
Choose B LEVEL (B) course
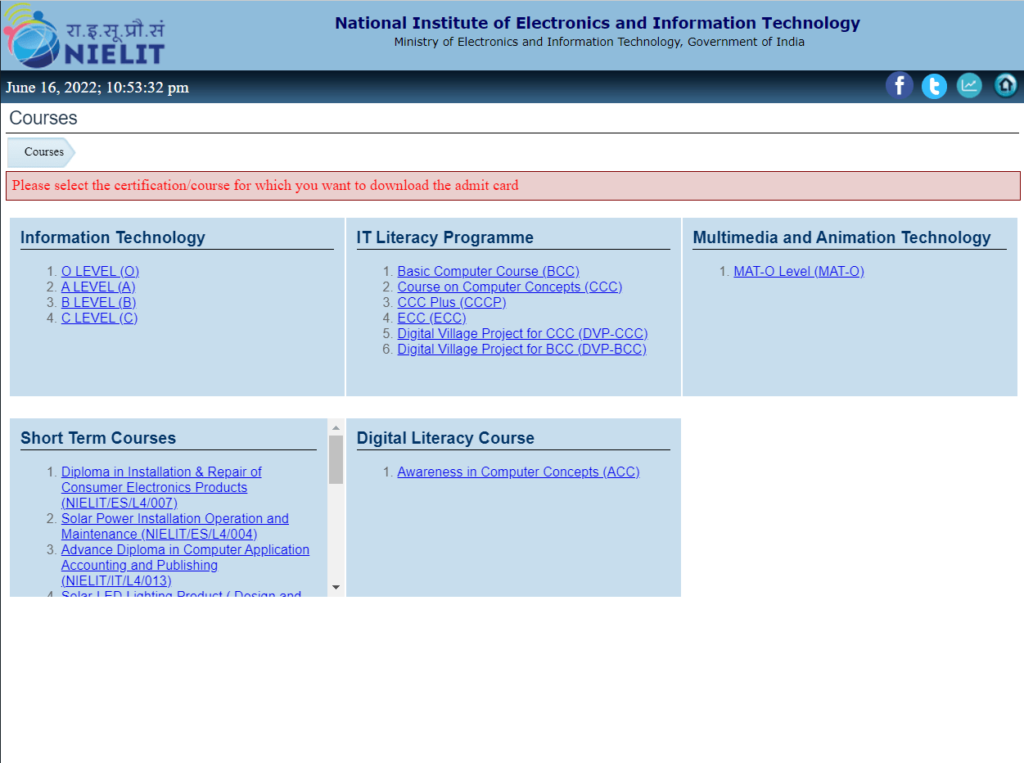98,302
